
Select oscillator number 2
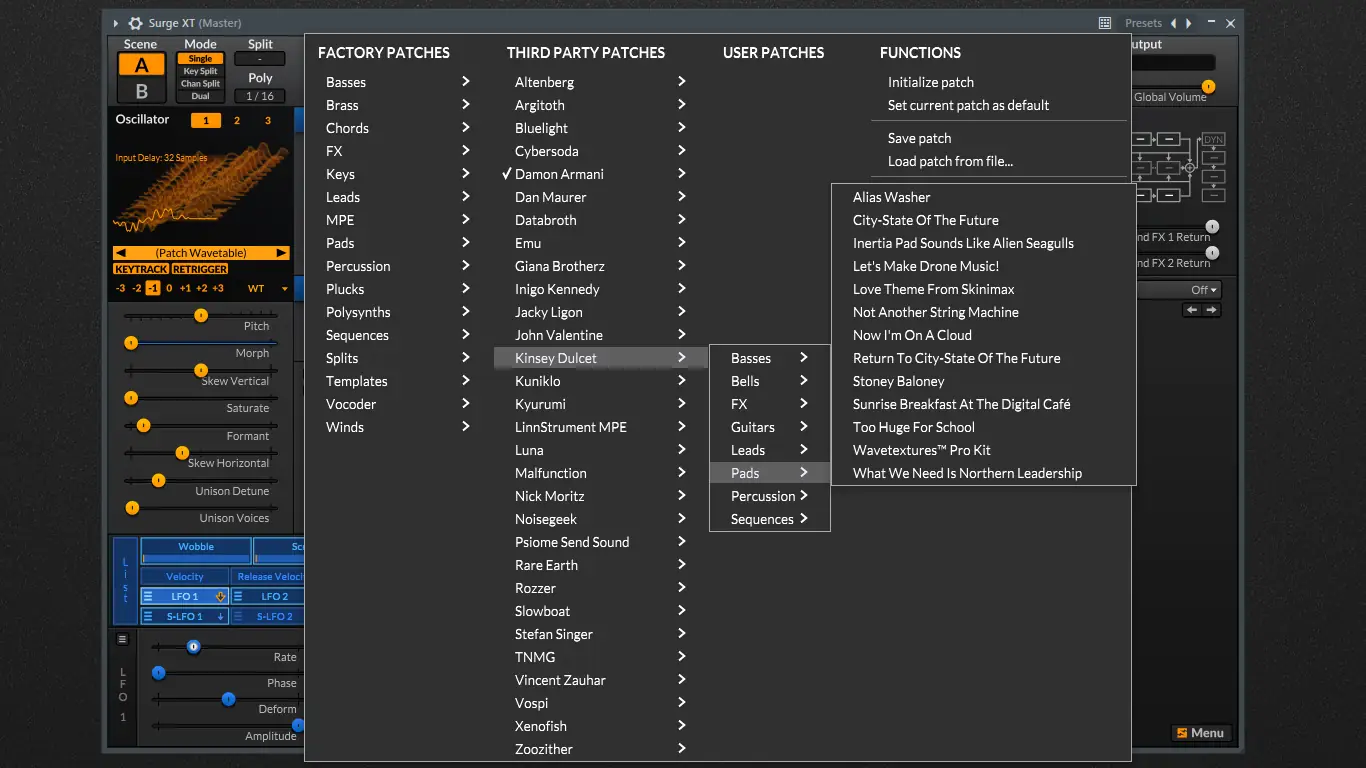pos(237,121)
